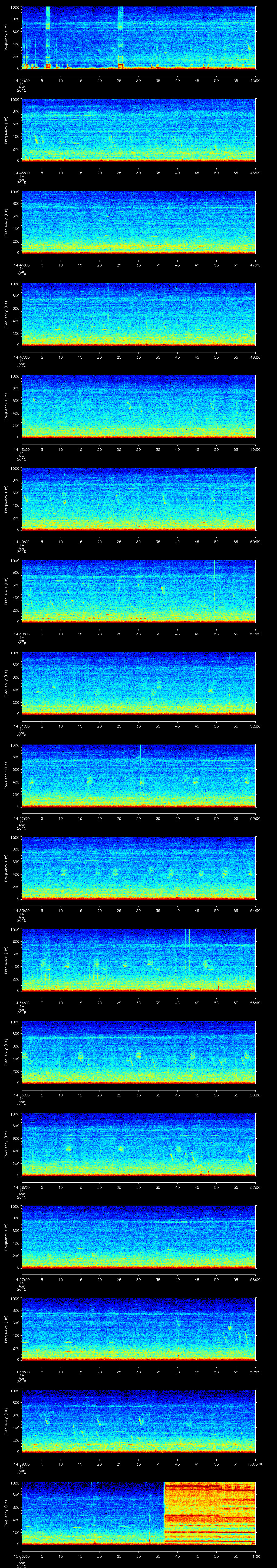Select the spectrogram panel starting at 14:55:00
This screenshot has height=1568, width=277.
point(139,1052)
